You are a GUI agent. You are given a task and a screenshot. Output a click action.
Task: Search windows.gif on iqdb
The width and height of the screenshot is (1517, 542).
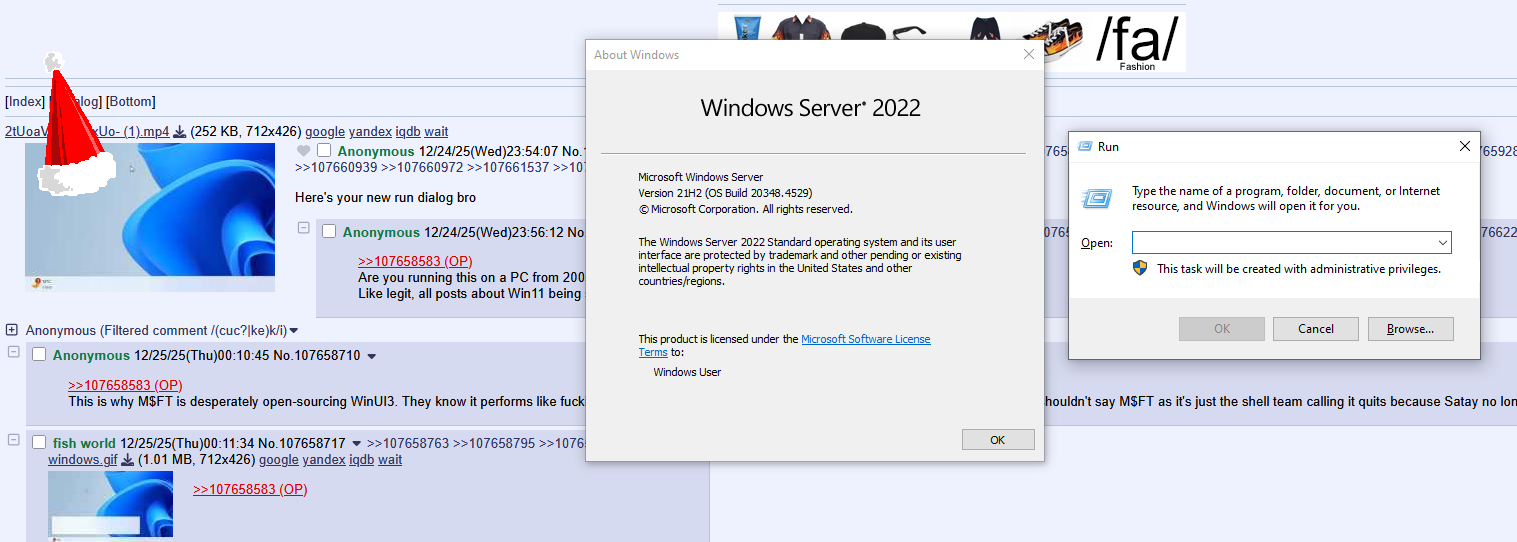(x=362, y=460)
